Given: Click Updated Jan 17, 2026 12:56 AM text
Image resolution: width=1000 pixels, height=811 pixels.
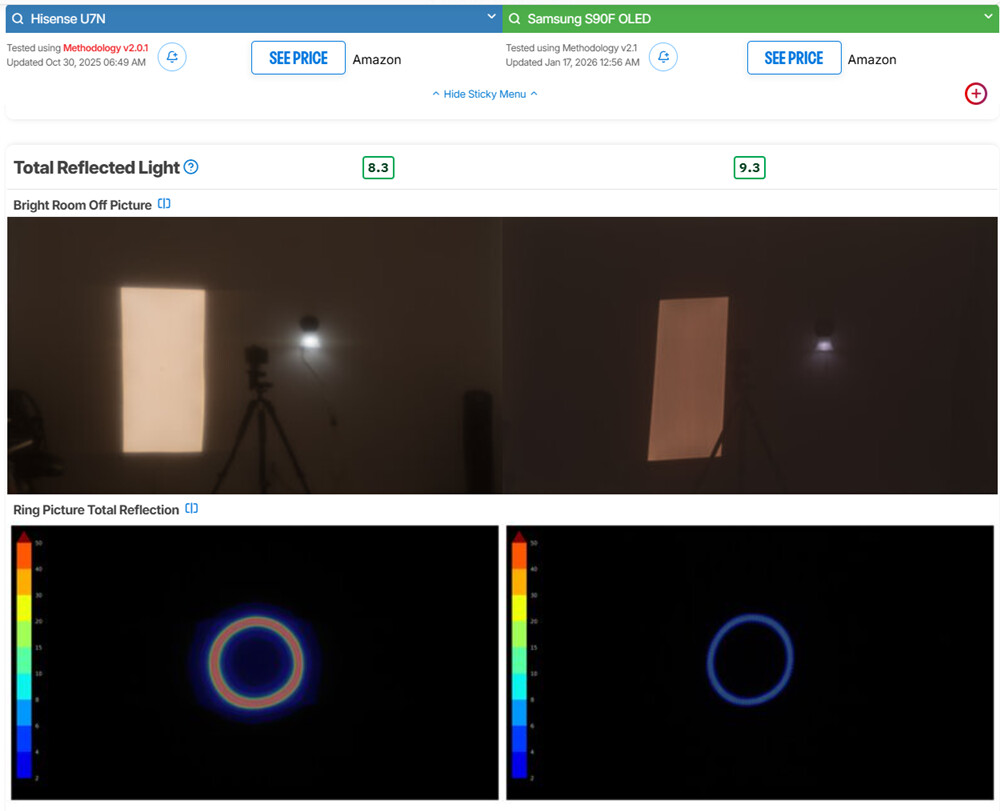Looking at the screenshot, I should click(x=573, y=62).
